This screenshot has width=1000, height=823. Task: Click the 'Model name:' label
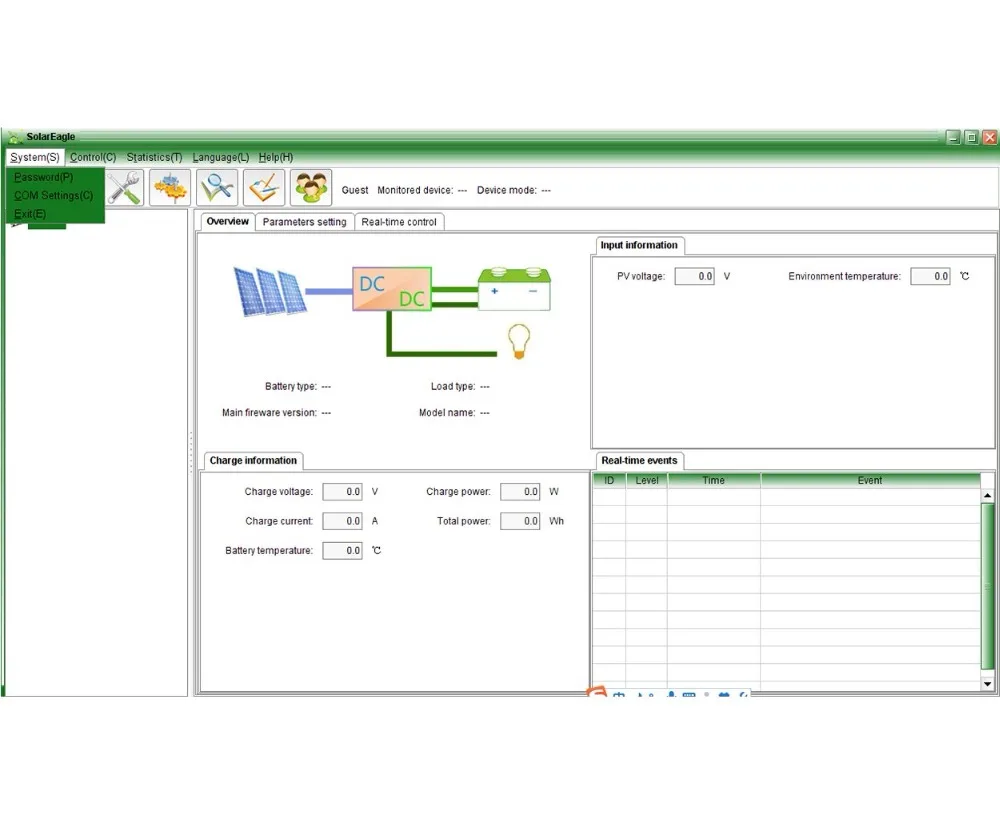(x=447, y=413)
